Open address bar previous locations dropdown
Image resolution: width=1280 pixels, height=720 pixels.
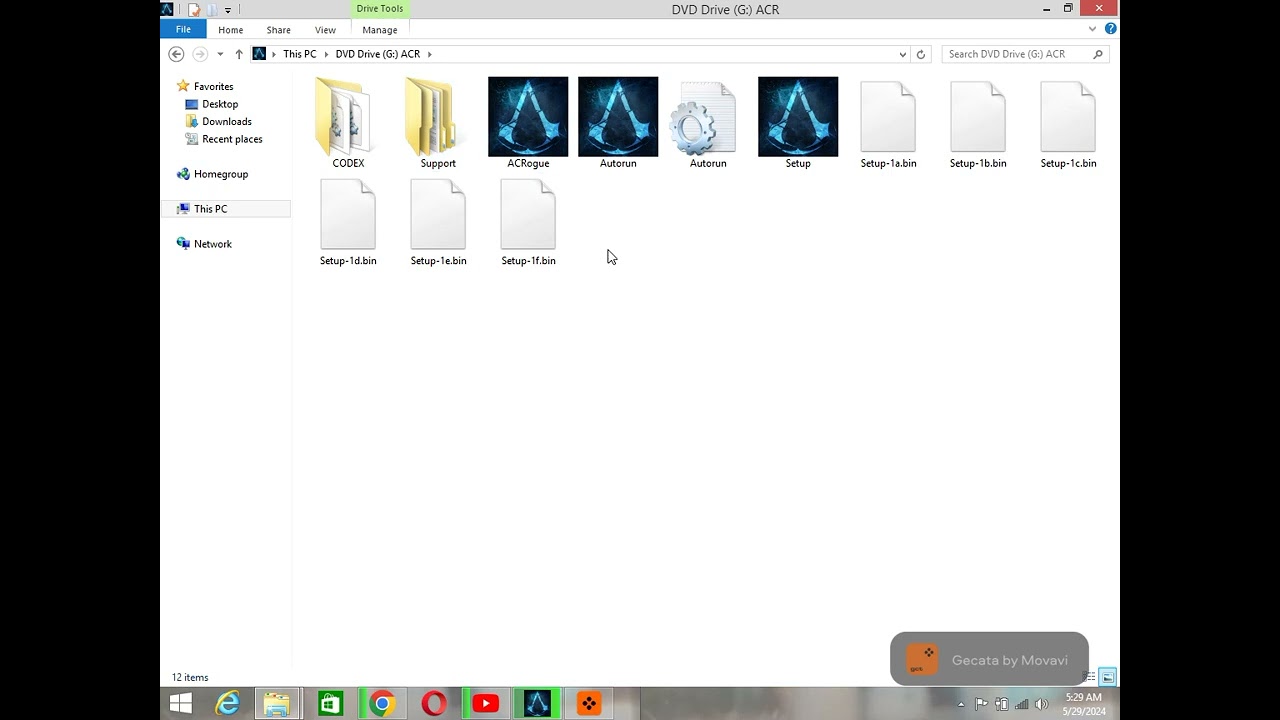tap(902, 54)
